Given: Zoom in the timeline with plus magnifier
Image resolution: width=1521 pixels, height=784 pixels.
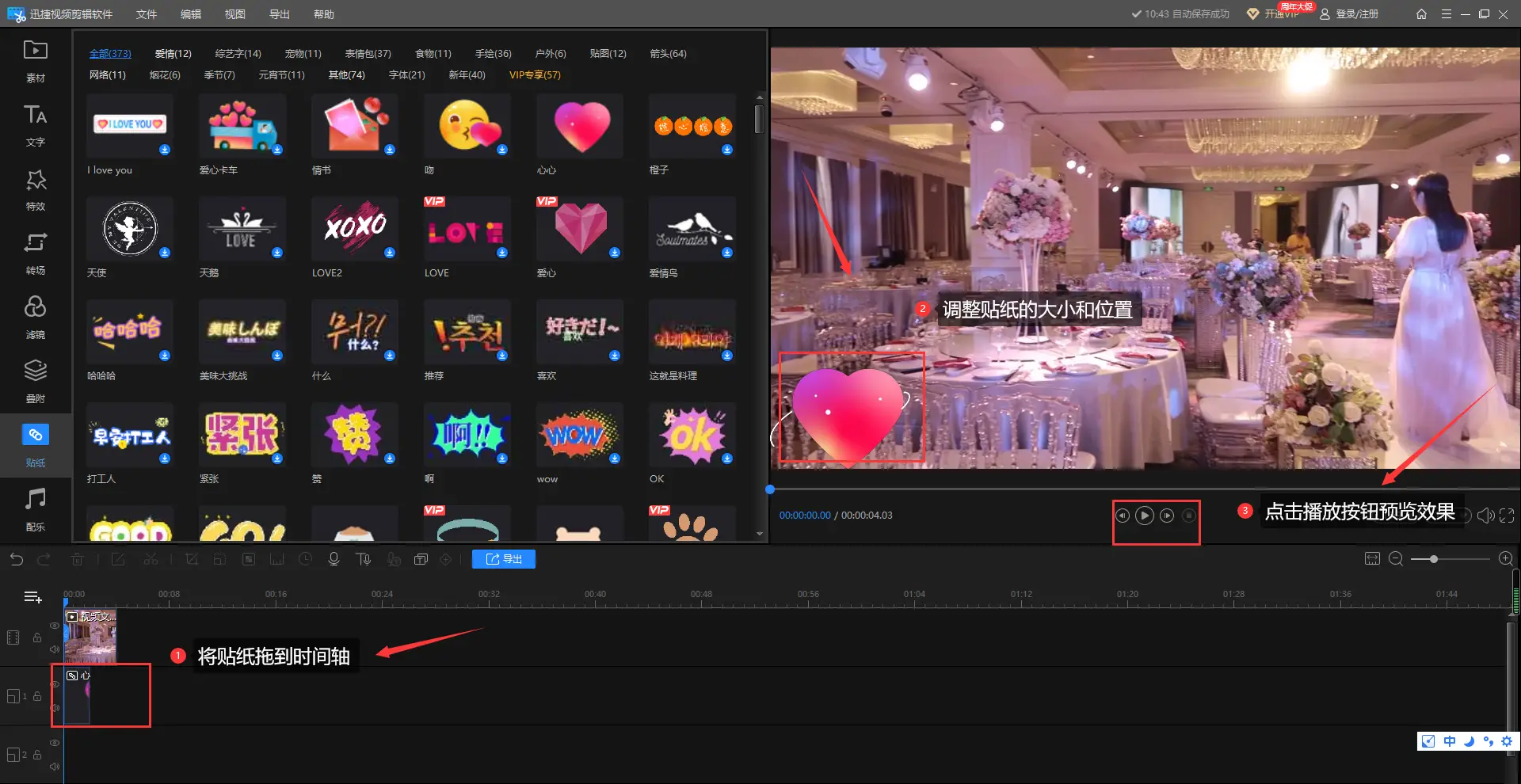Looking at the screenshot, I should (x=1506, y=559).
